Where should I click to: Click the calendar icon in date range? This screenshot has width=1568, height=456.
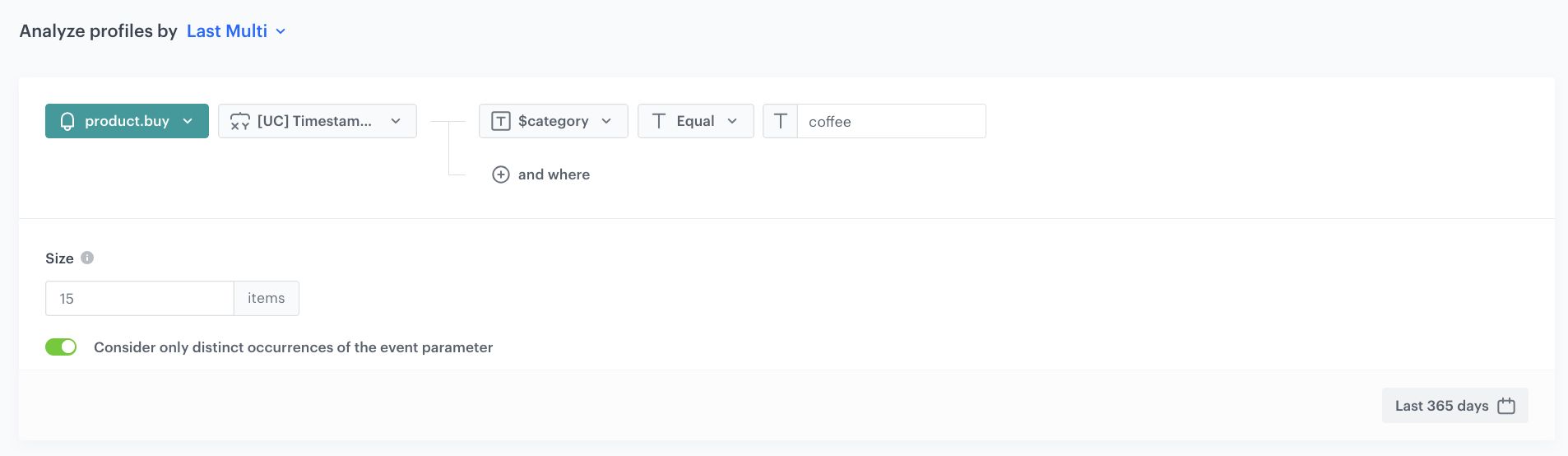coord(1506,406)
